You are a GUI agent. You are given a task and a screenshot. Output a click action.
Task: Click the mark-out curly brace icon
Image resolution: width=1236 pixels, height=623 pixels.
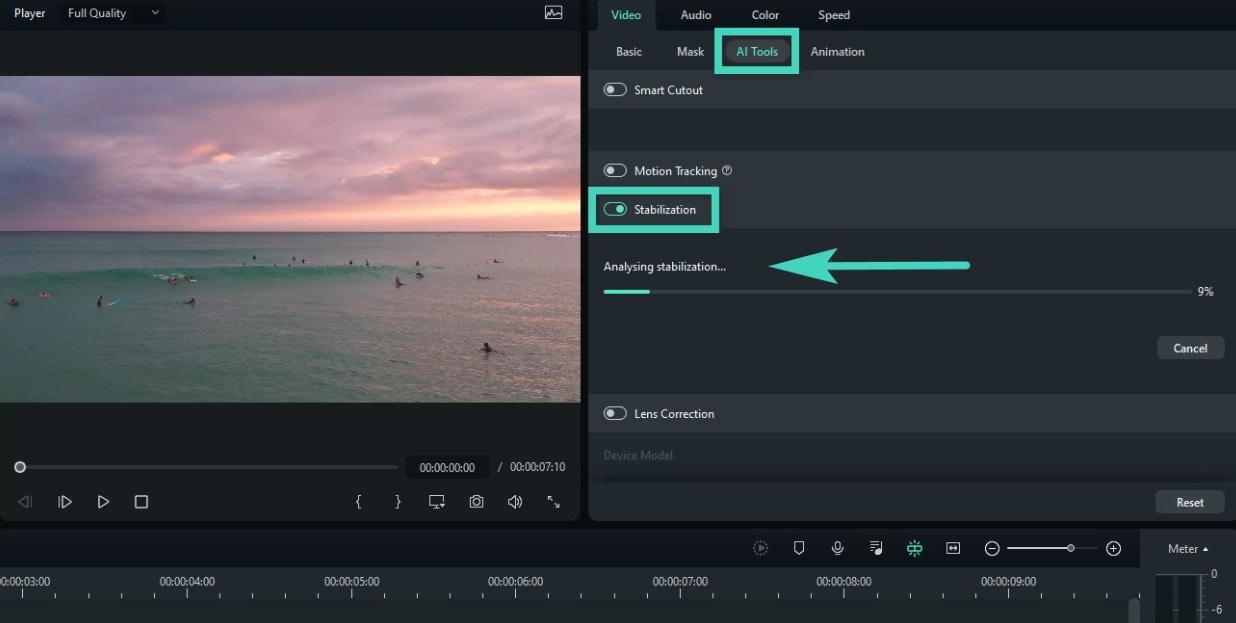pos(398,502)
